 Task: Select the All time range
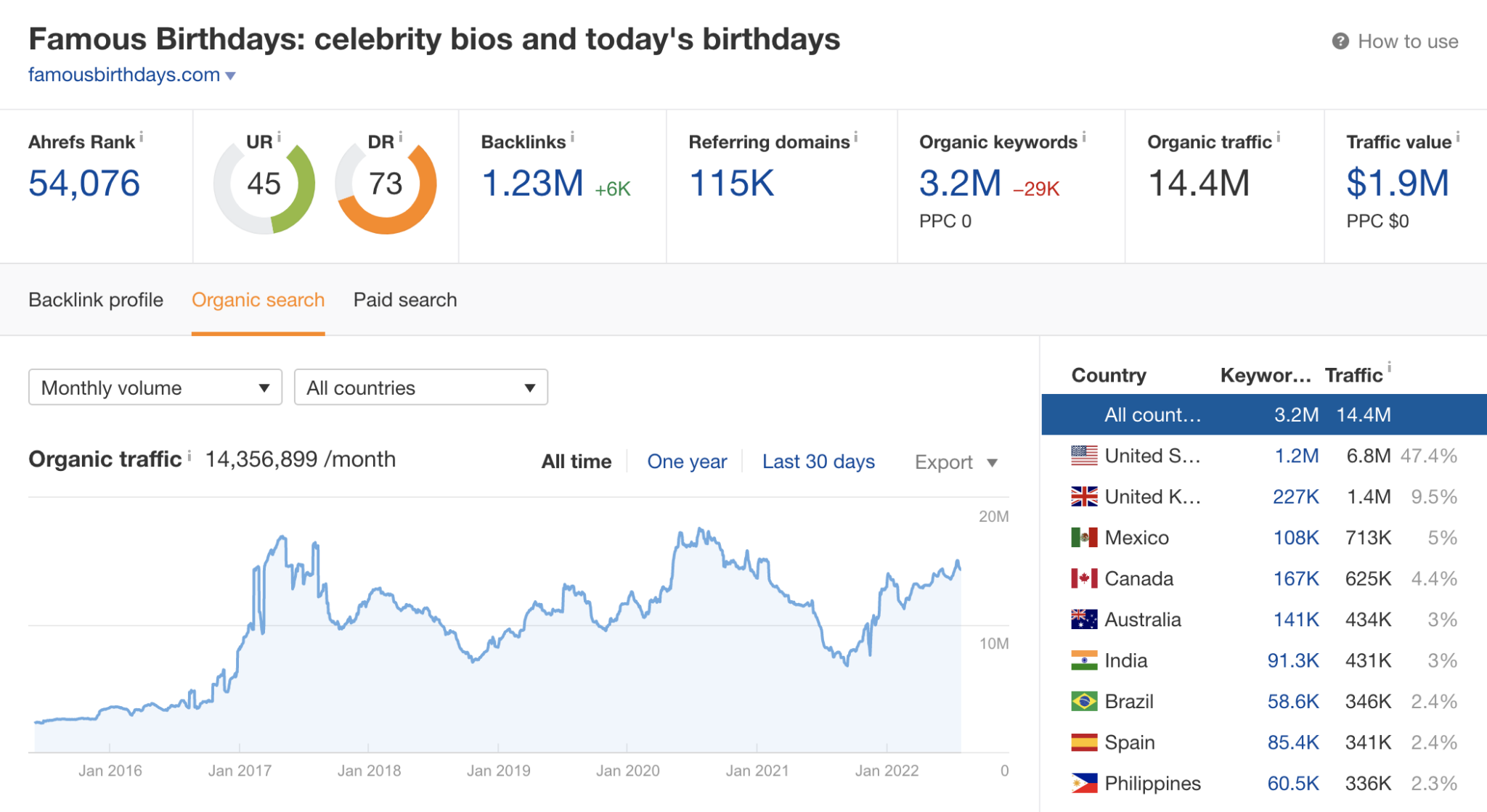tap(577, 462)
